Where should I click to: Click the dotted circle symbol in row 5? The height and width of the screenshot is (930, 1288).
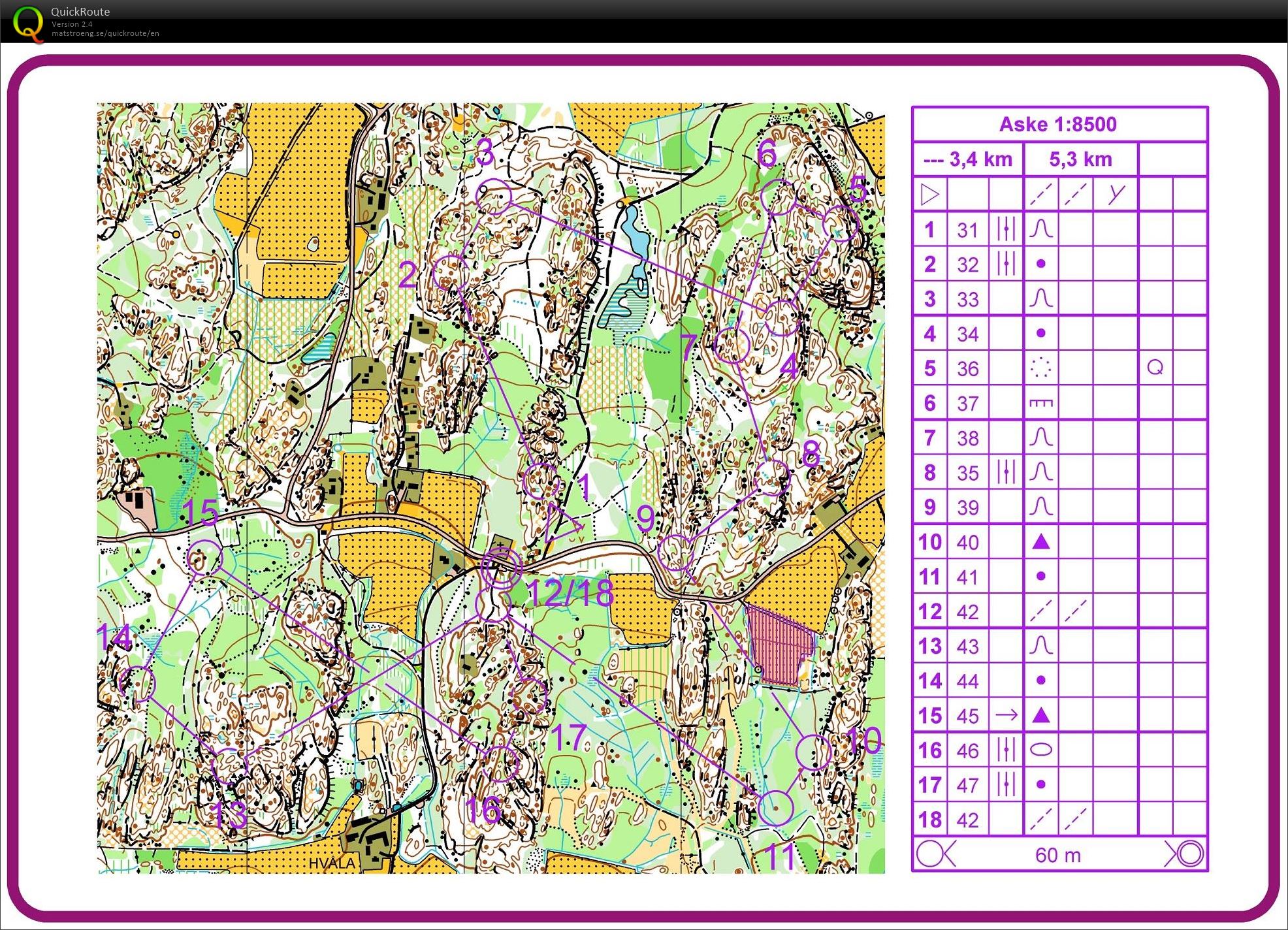1041,368
